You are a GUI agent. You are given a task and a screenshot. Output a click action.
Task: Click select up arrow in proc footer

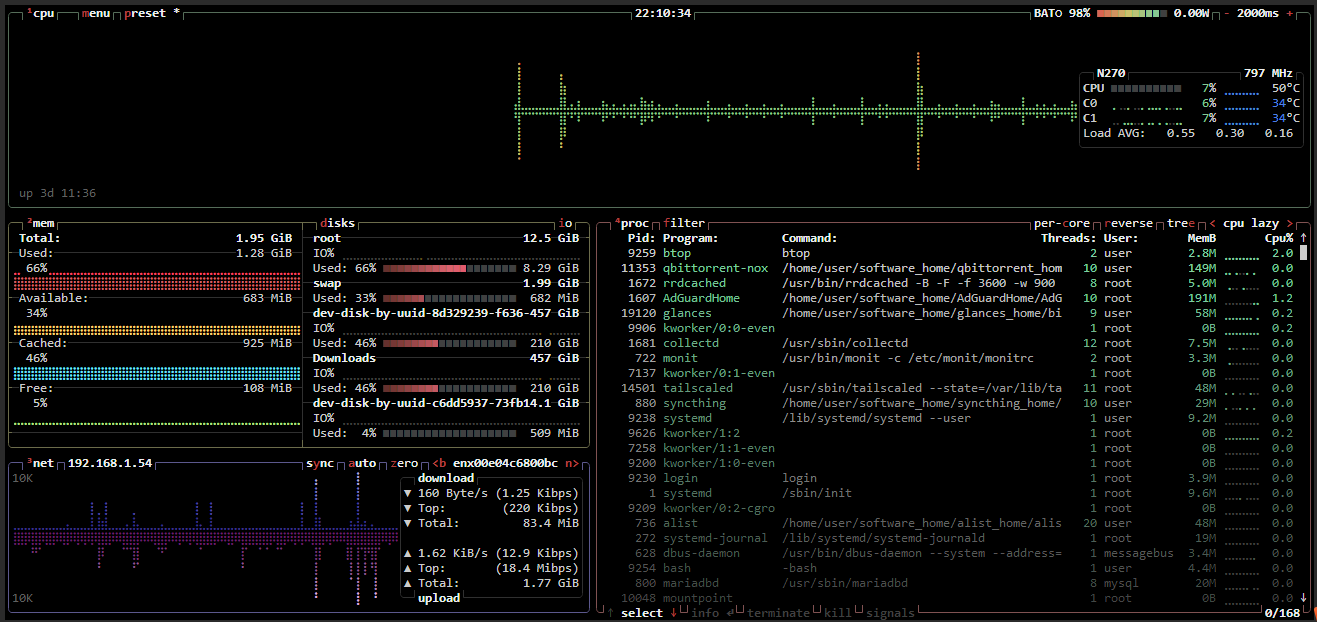click(610, 613)
